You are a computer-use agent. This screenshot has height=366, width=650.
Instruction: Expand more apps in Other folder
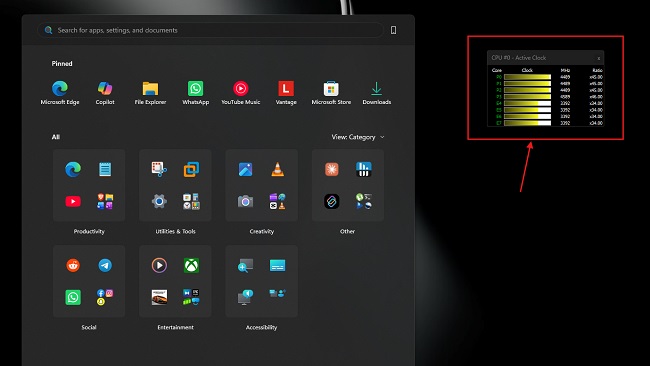point(364,201)
